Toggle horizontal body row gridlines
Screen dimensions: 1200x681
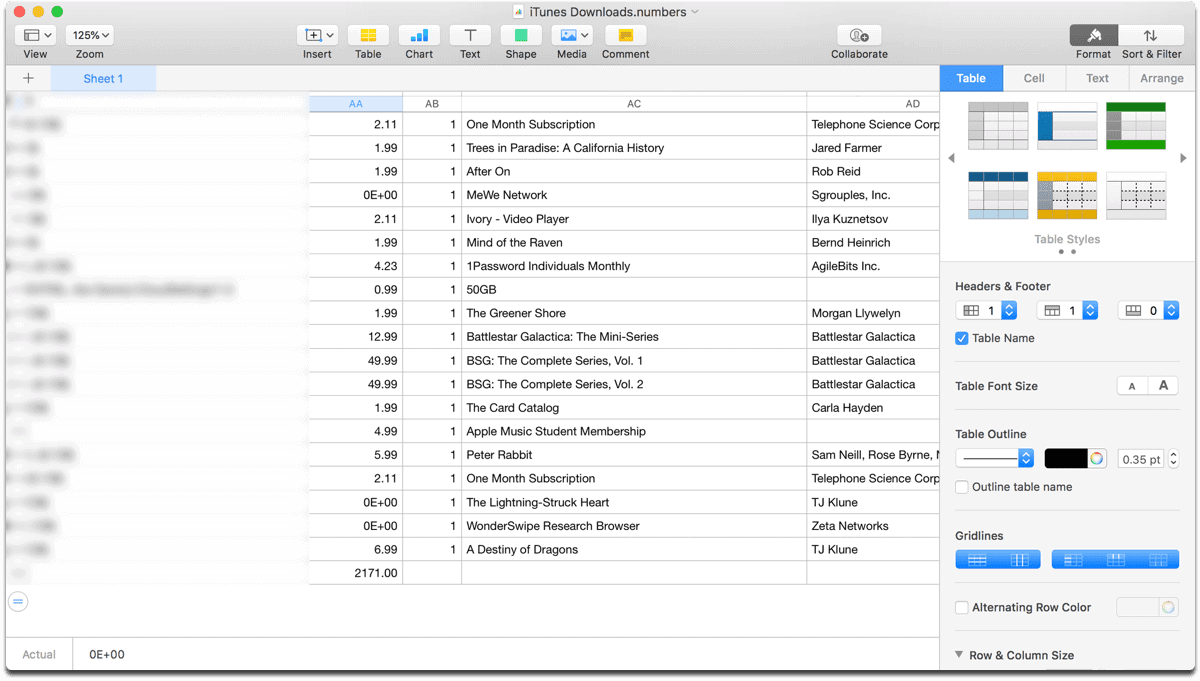[x=977, y=560]
